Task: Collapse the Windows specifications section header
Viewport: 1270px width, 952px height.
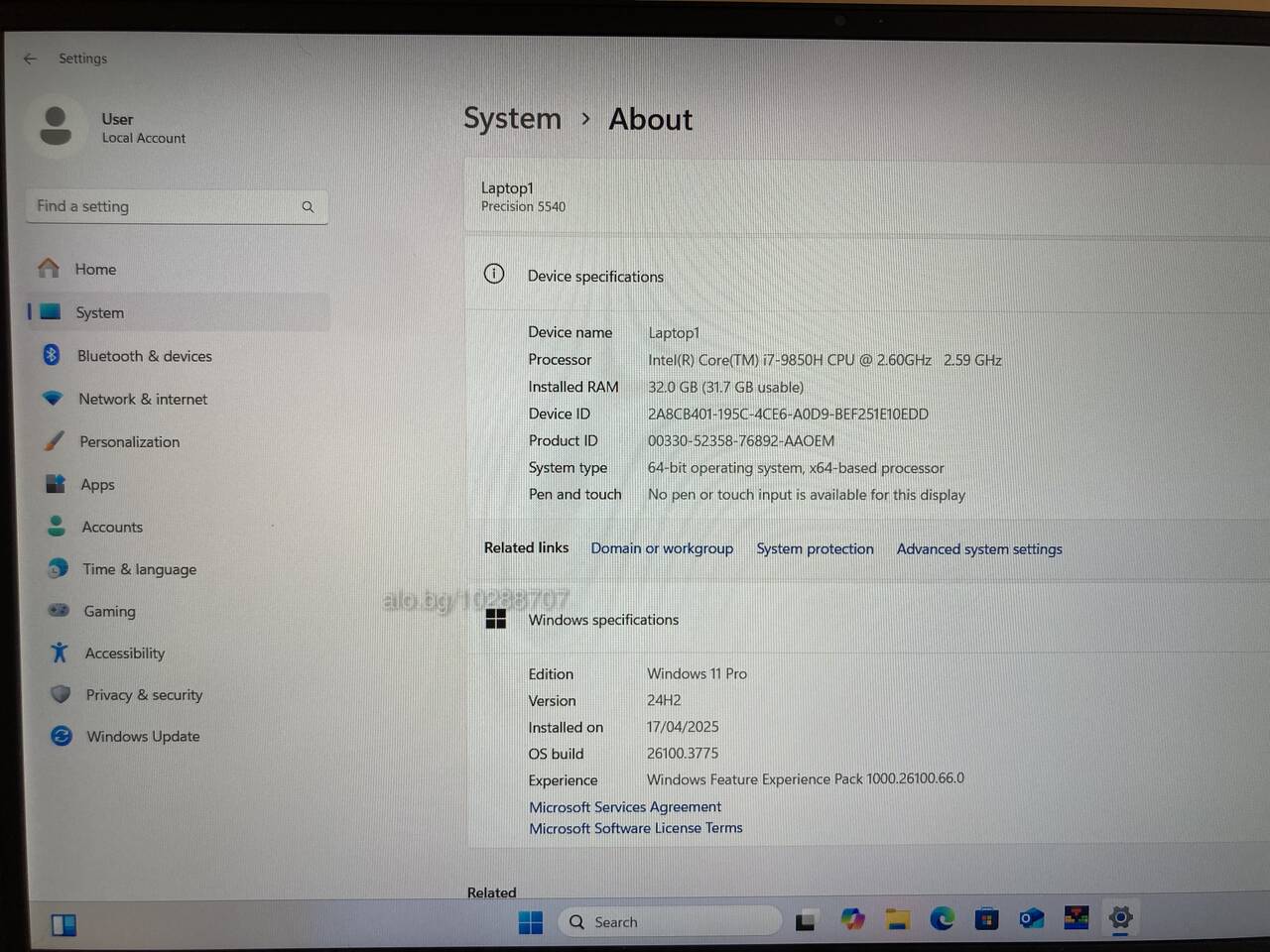Action: coord(868,620)
